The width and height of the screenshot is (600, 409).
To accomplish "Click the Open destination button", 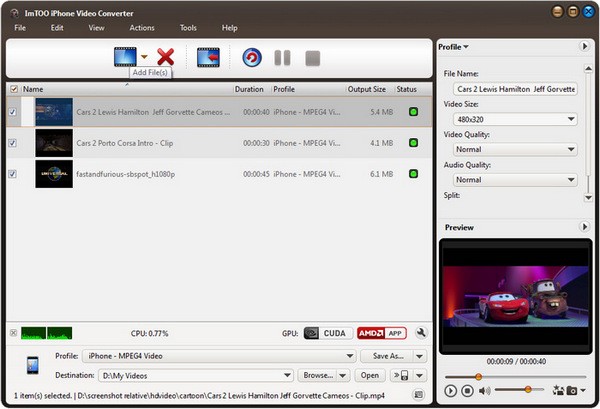I will coord(370,376).
